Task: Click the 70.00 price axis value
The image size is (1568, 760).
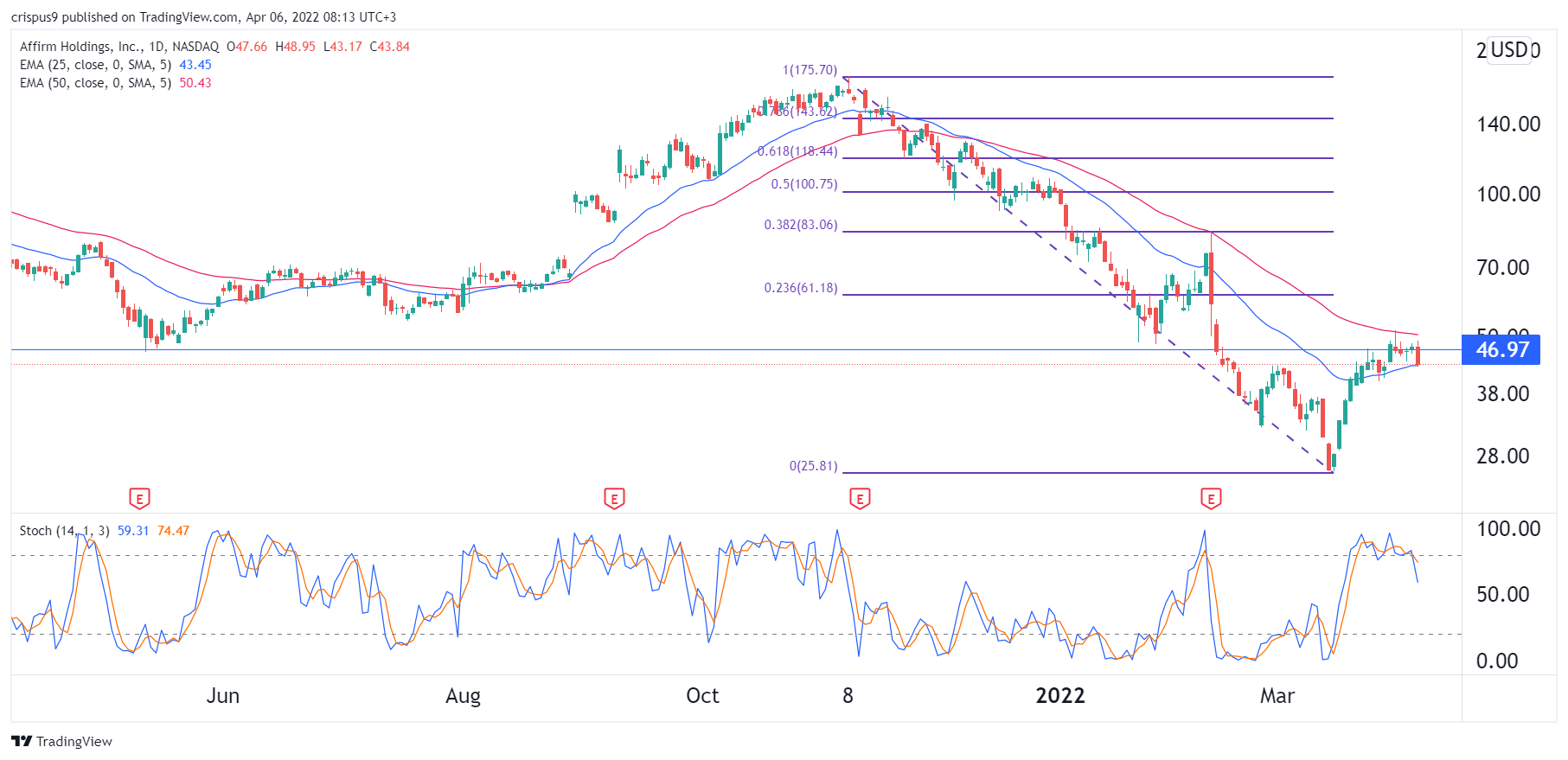Action: tap(1503, 268)
